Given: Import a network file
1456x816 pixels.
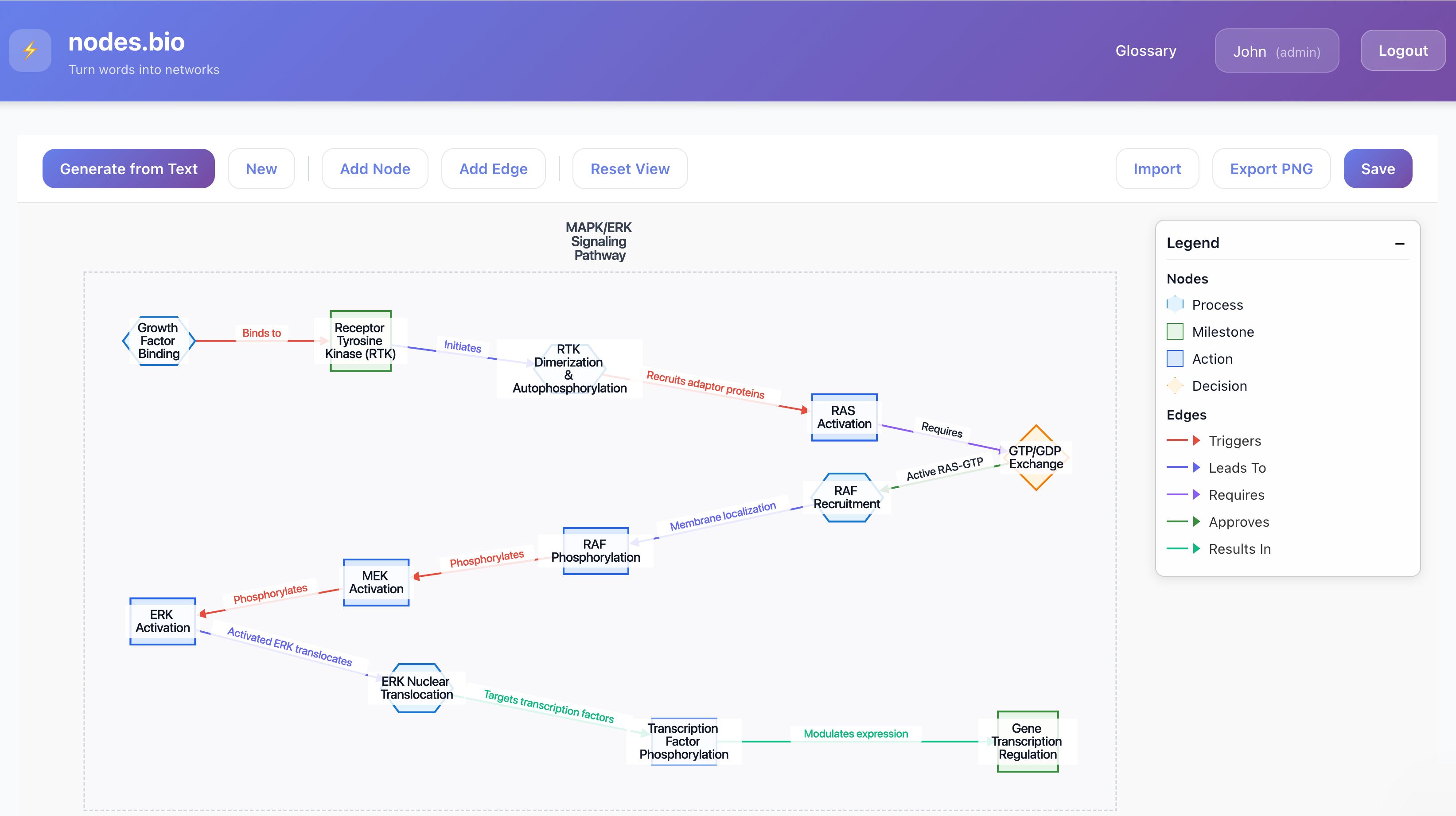Looking at the screenshot, I should click(1157, 168).
